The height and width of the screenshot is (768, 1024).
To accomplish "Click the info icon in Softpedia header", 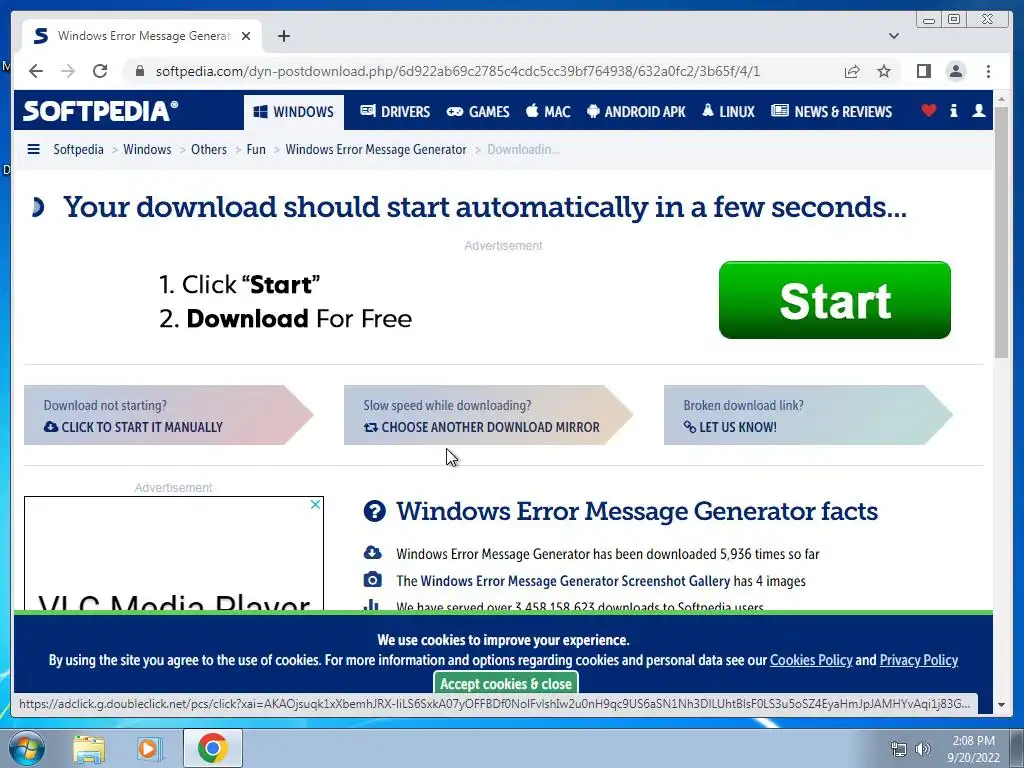I will point(953,110).
